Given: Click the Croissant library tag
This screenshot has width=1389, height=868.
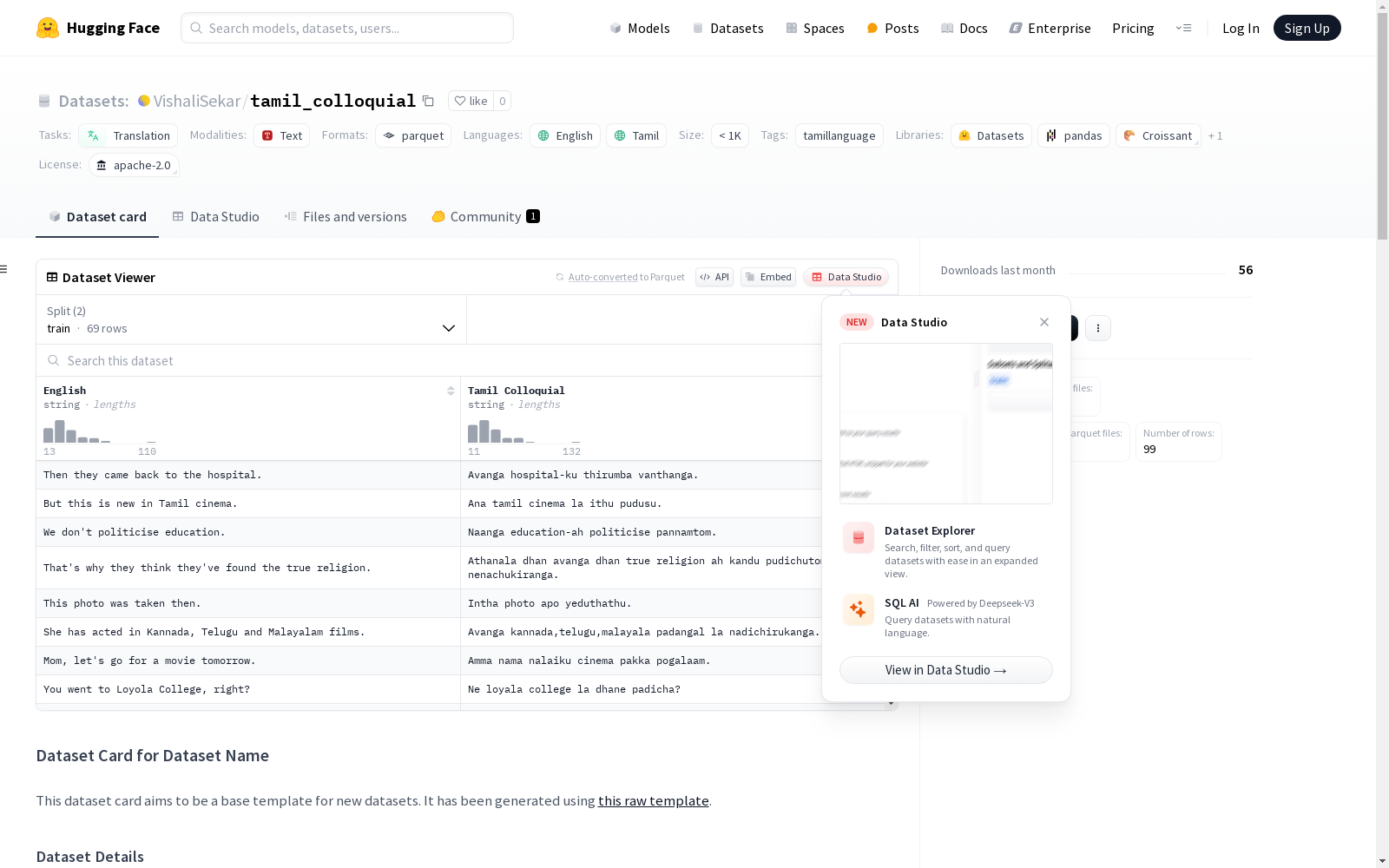Looking at the screenshot, I should (x=1159, y=135).
